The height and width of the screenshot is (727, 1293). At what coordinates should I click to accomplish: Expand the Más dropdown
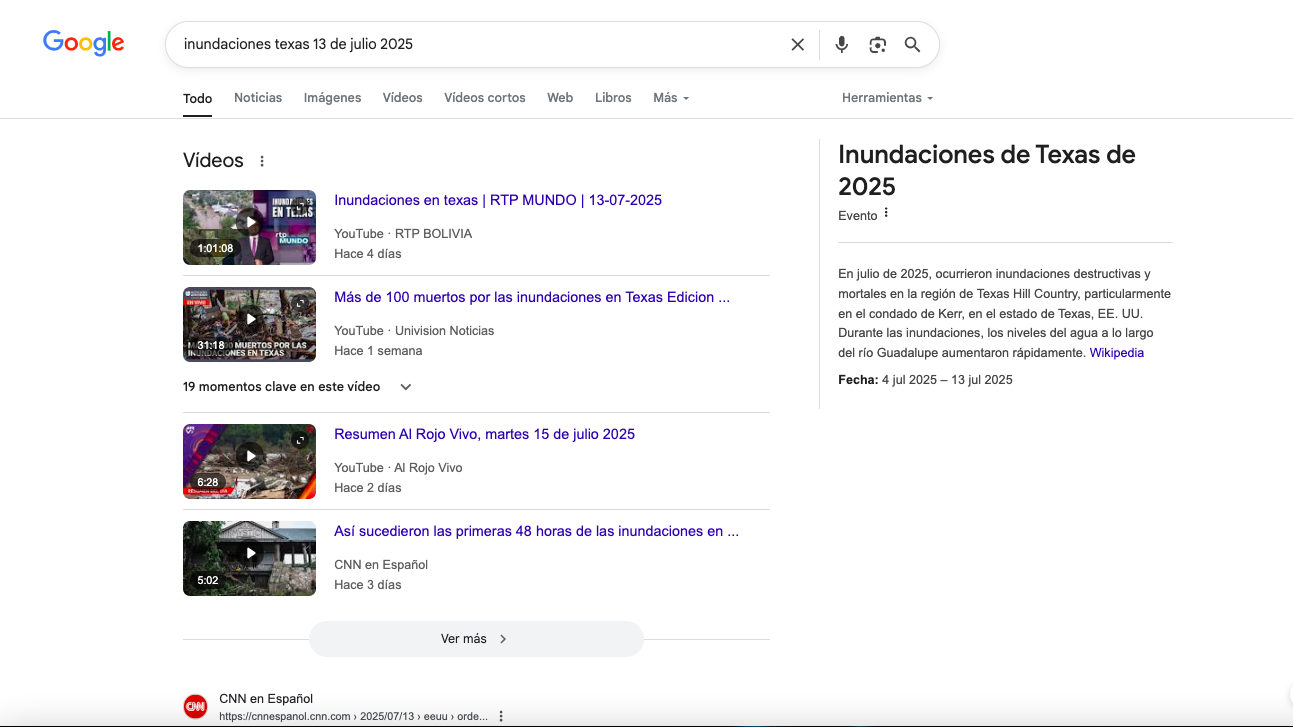[671, 98]
